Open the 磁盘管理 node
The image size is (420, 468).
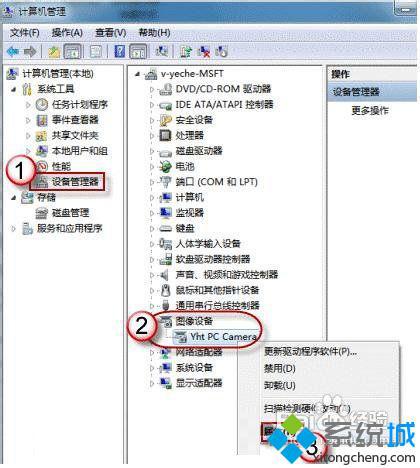click(x=70, y=213)
